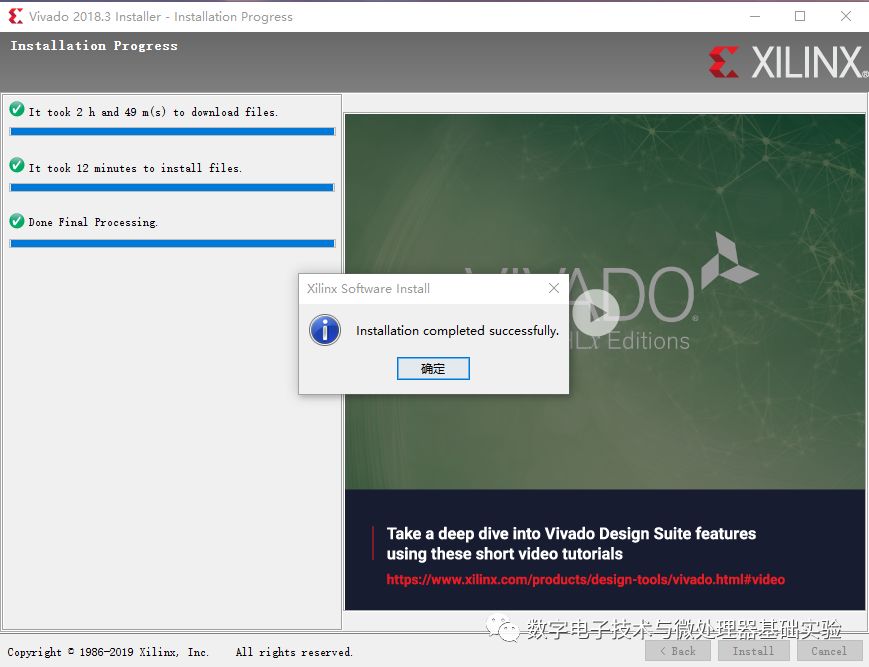Click the Installation Progress heading

[94, 45]
